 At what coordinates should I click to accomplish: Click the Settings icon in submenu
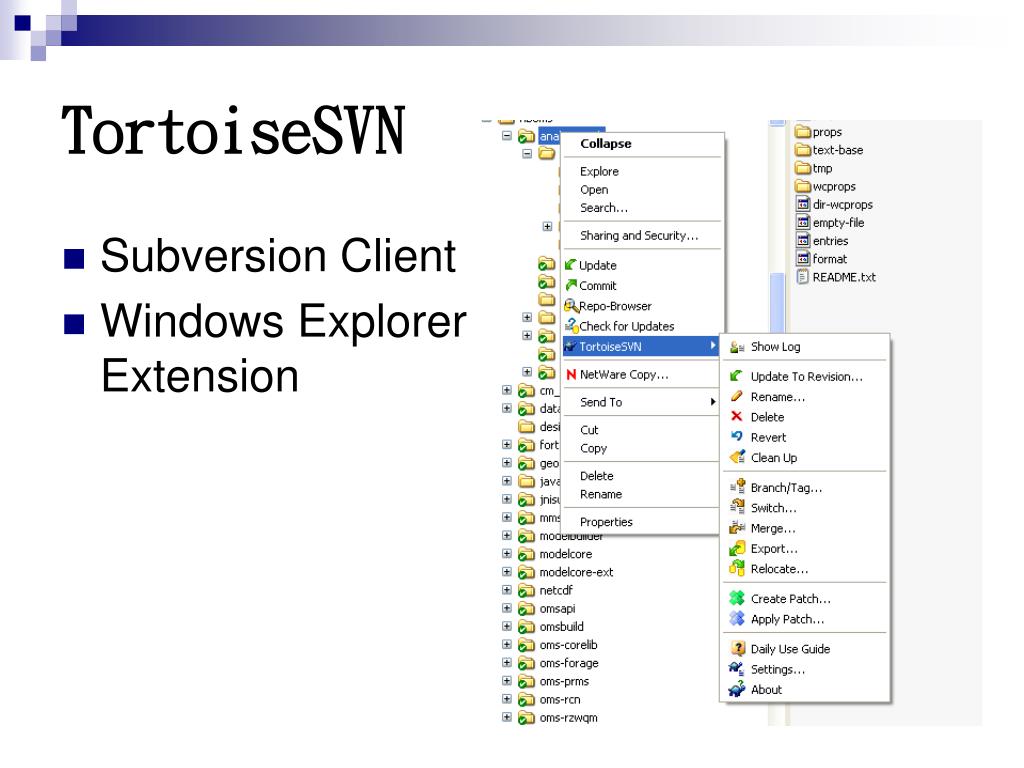pyautogui.click(x=737, y=669)
